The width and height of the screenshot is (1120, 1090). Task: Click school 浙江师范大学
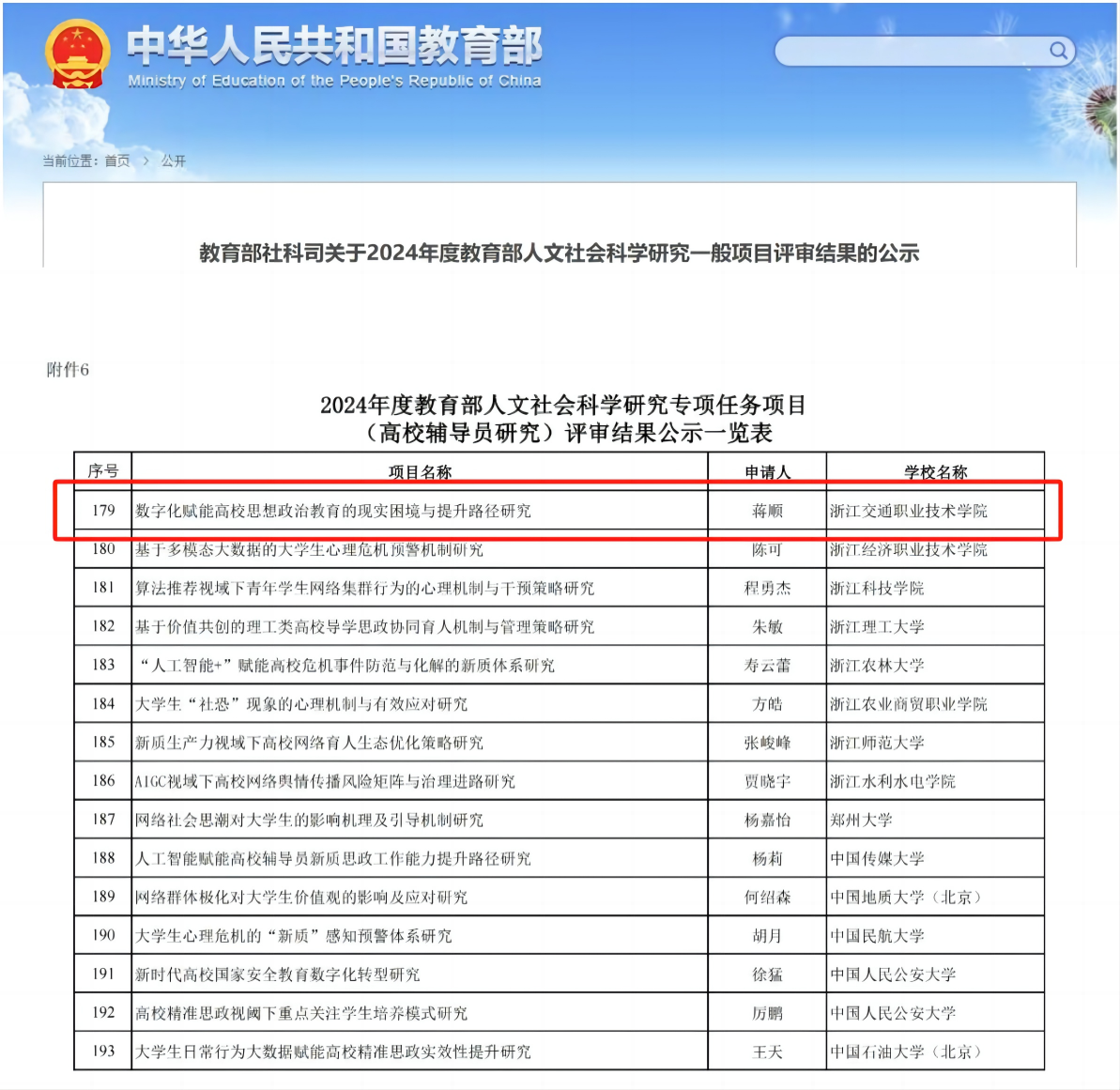[x=877, y=743]
